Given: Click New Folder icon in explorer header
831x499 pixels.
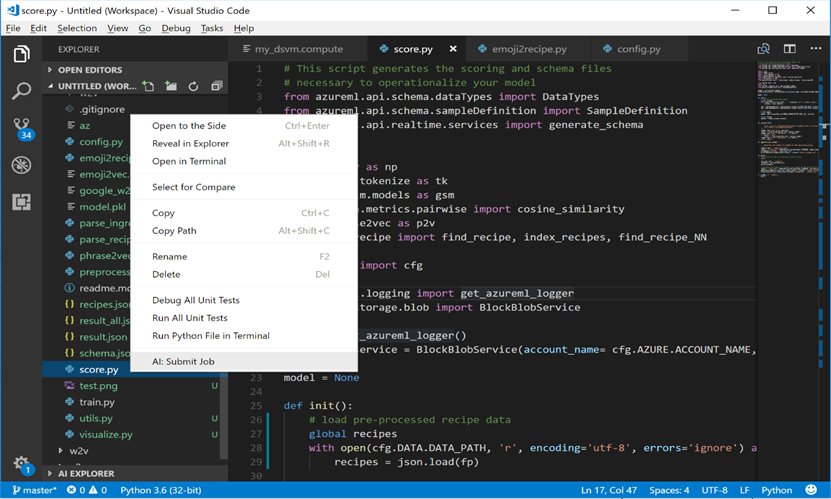Looking at the screenshot, I should coord(171,86).
